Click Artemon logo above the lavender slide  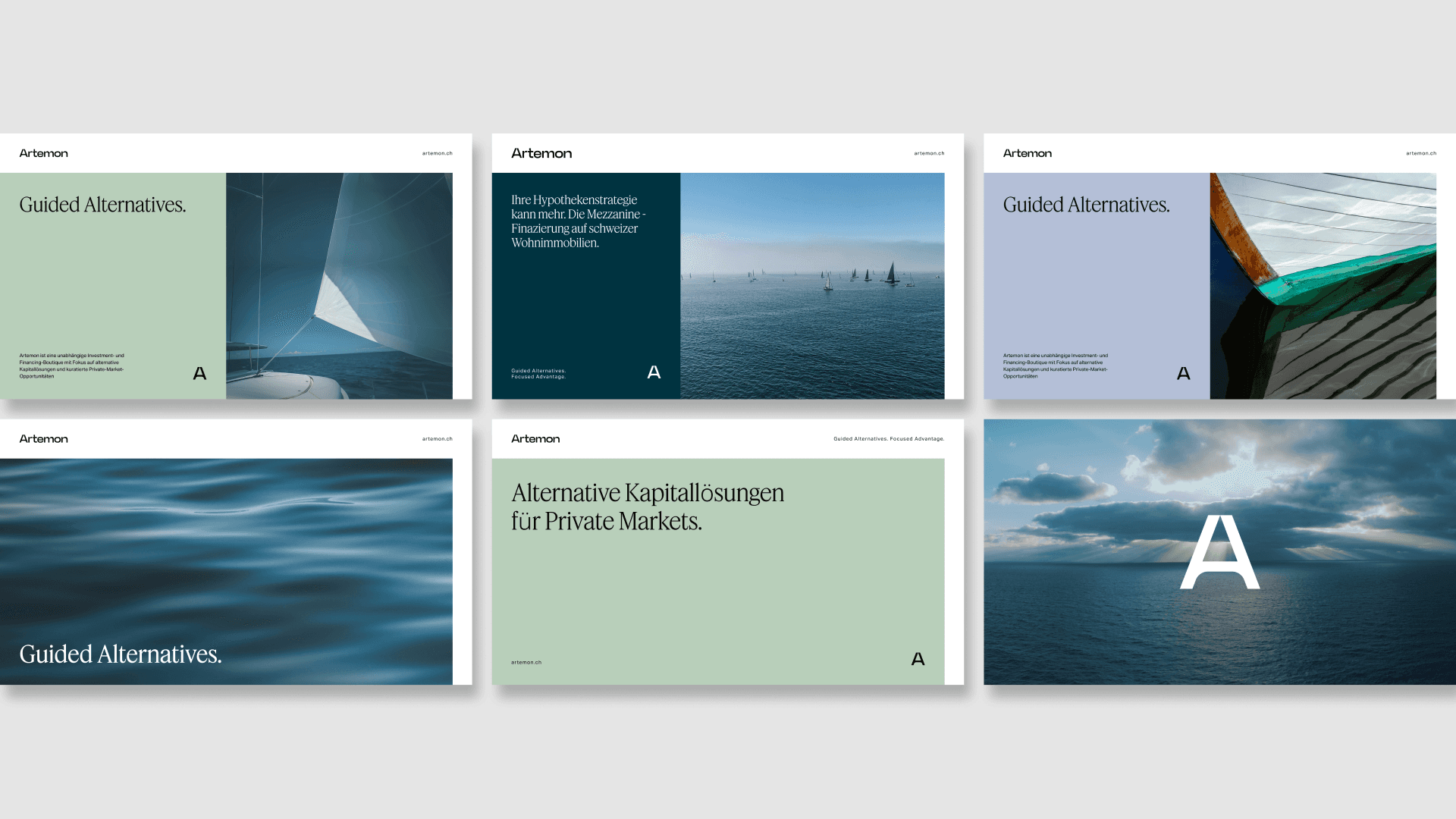coord(1027,153)
